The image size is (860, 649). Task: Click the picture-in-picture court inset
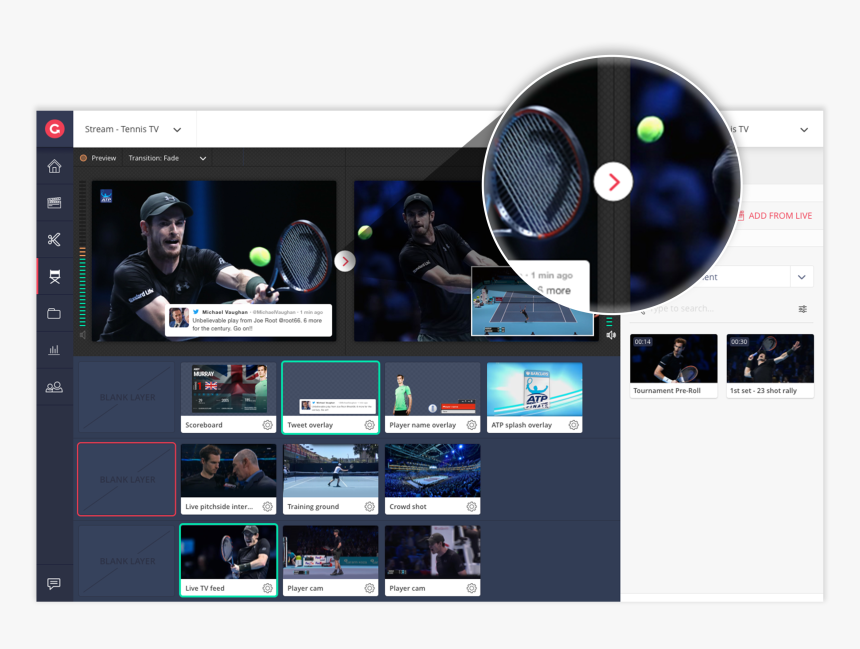(533, 301)
